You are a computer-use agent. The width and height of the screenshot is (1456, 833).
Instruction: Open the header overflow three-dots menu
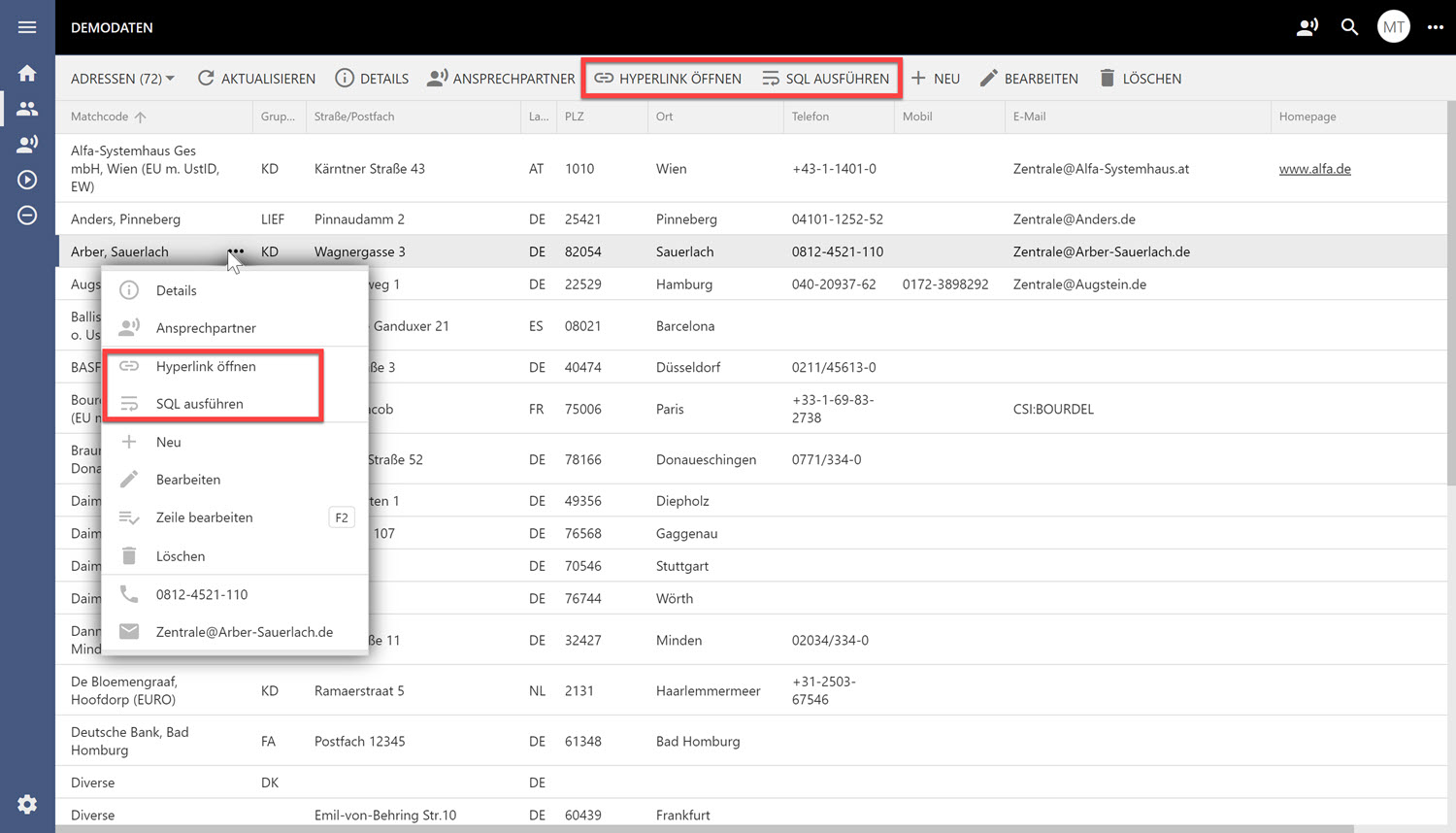click(x=1435, y=27)
